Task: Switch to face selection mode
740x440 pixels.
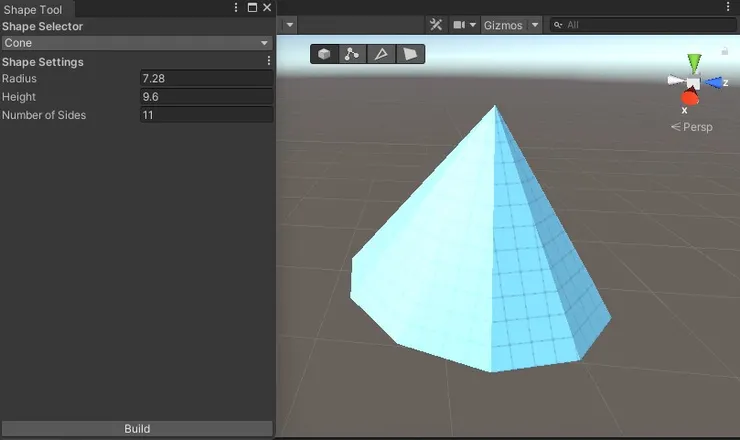Action: (x=410, y=54)
